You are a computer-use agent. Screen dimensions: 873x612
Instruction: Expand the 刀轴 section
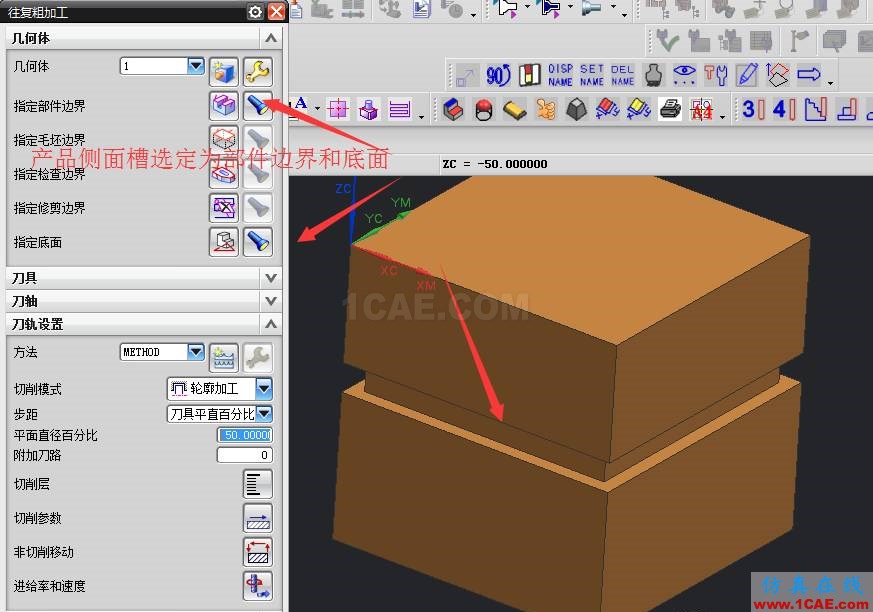(271, 301)
